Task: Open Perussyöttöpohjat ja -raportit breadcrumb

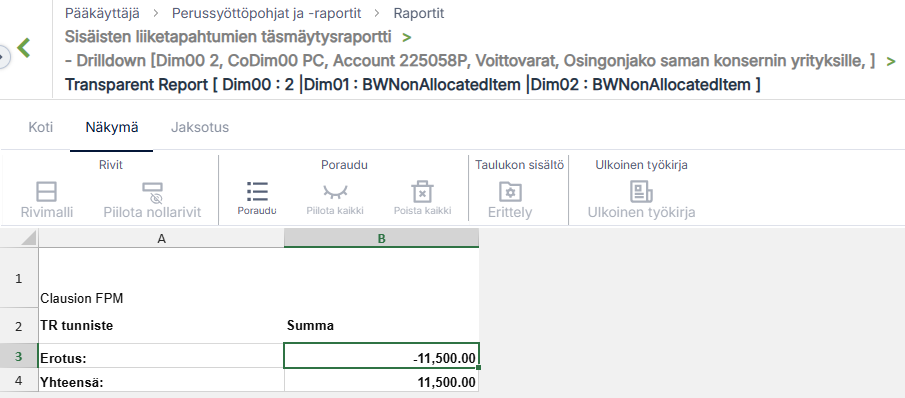Action: [x=267, y=13]
